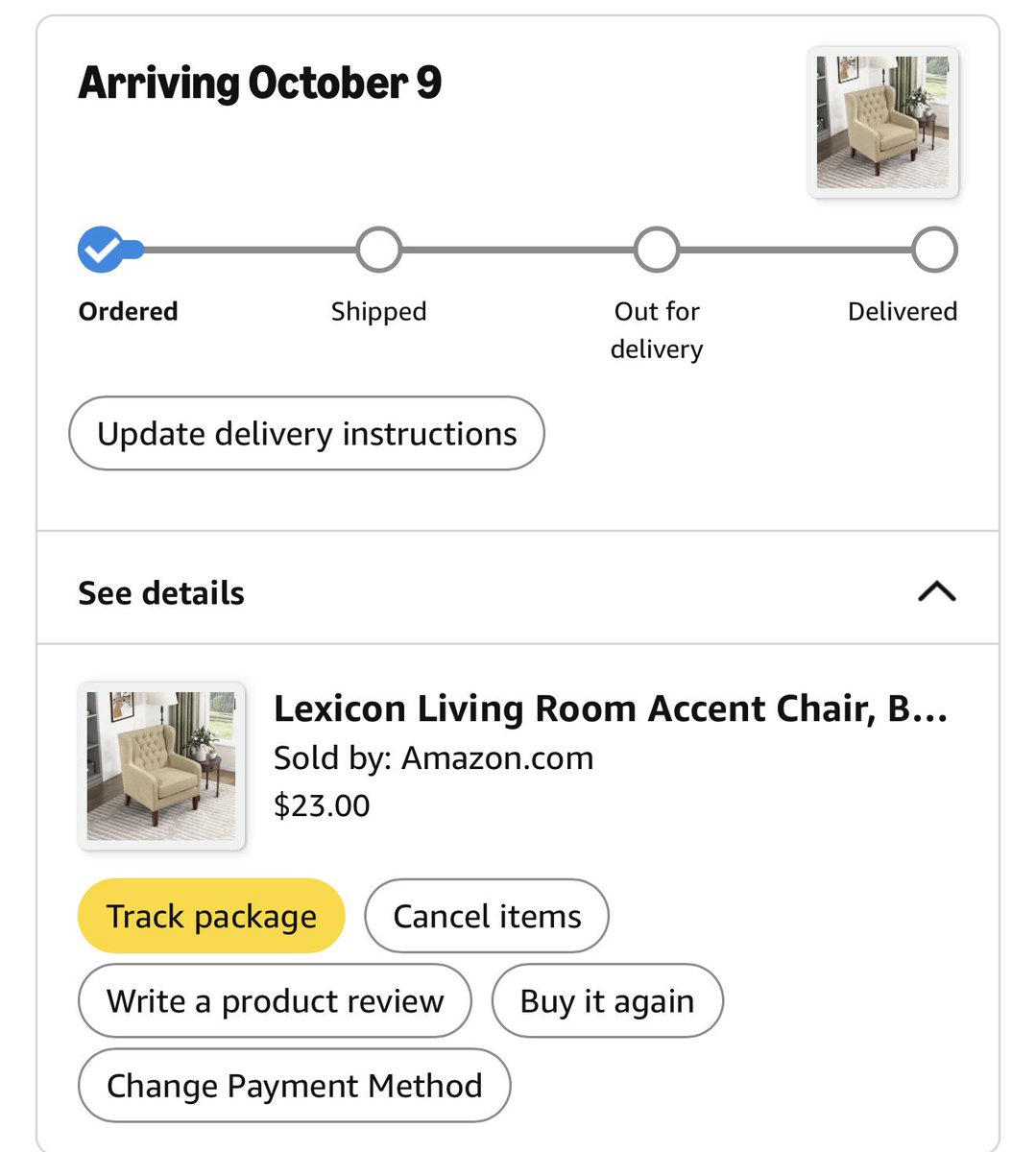1036x1152 pixels.
Task: Click the Change Payment Method button
Action: click(x=294, y=1085)
